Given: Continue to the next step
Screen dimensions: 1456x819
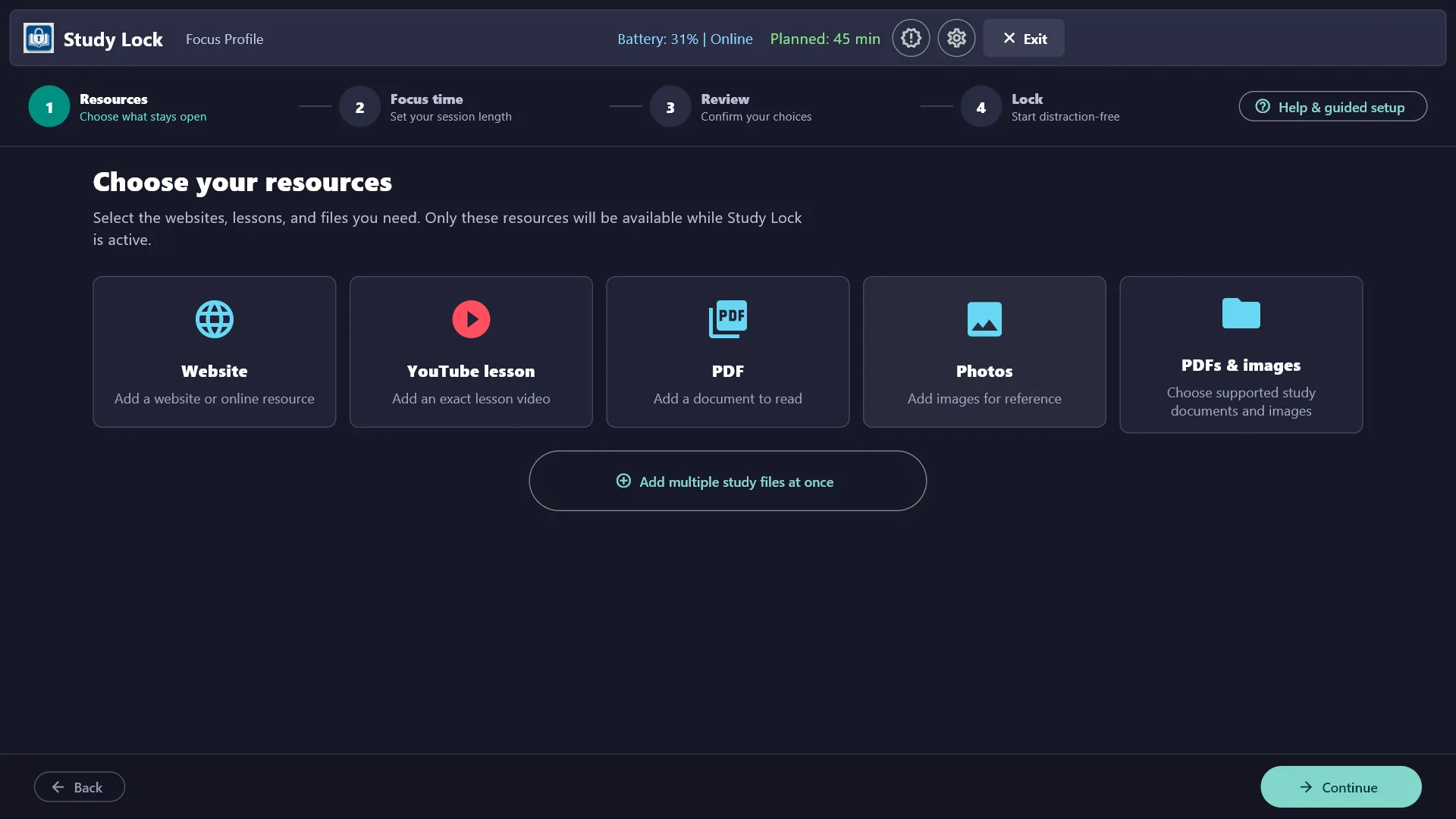Looking at the screenshot, I should pos(1341,787).
